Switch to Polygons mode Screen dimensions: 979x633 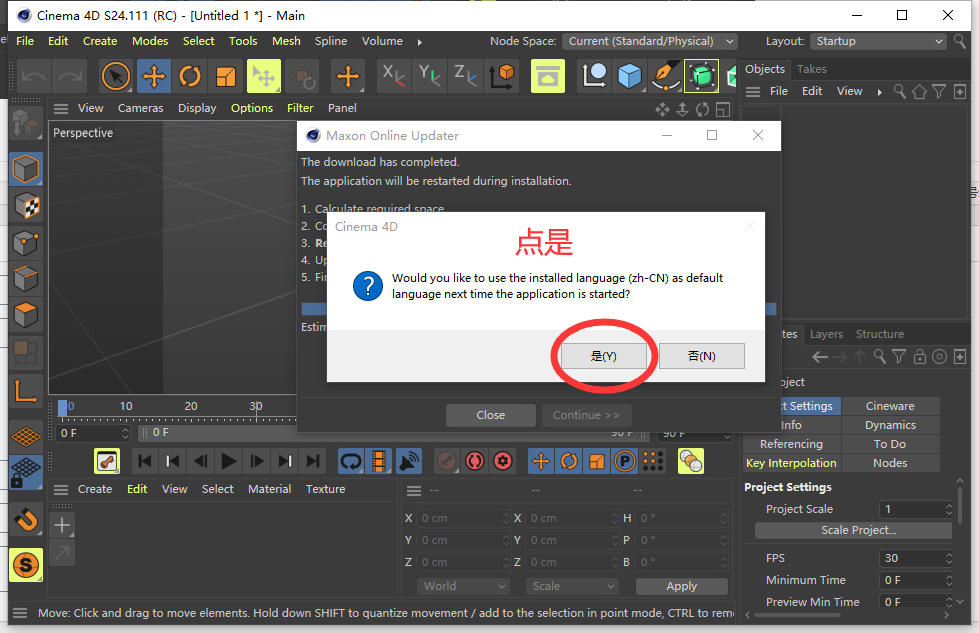[x=26, y=315]
